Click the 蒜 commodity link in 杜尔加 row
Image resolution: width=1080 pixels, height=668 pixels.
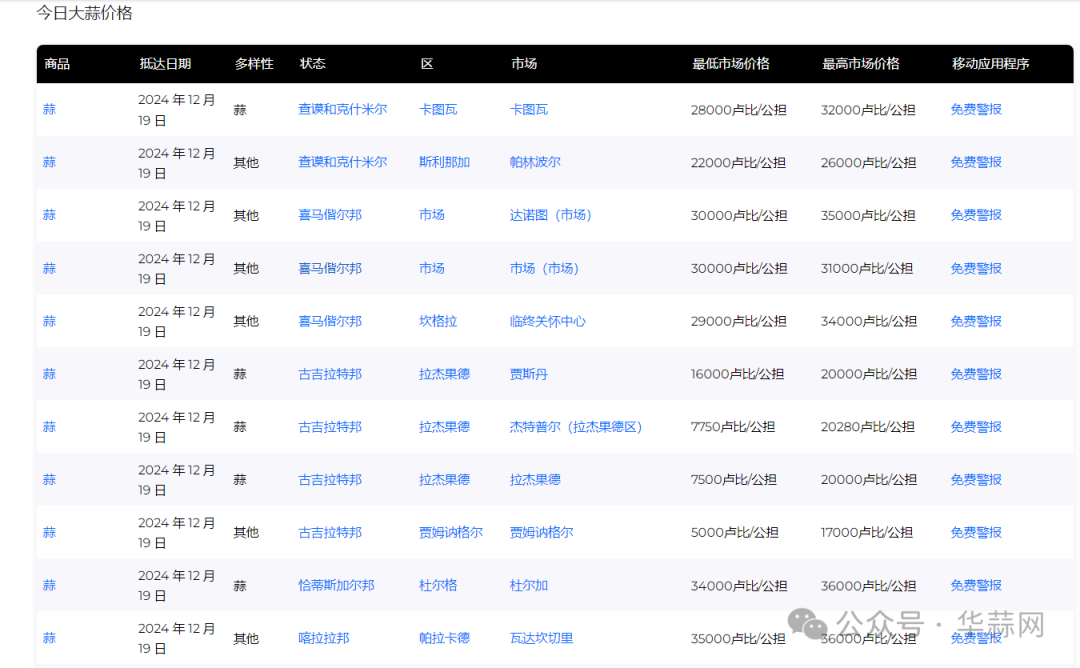(x=49, y=585)
